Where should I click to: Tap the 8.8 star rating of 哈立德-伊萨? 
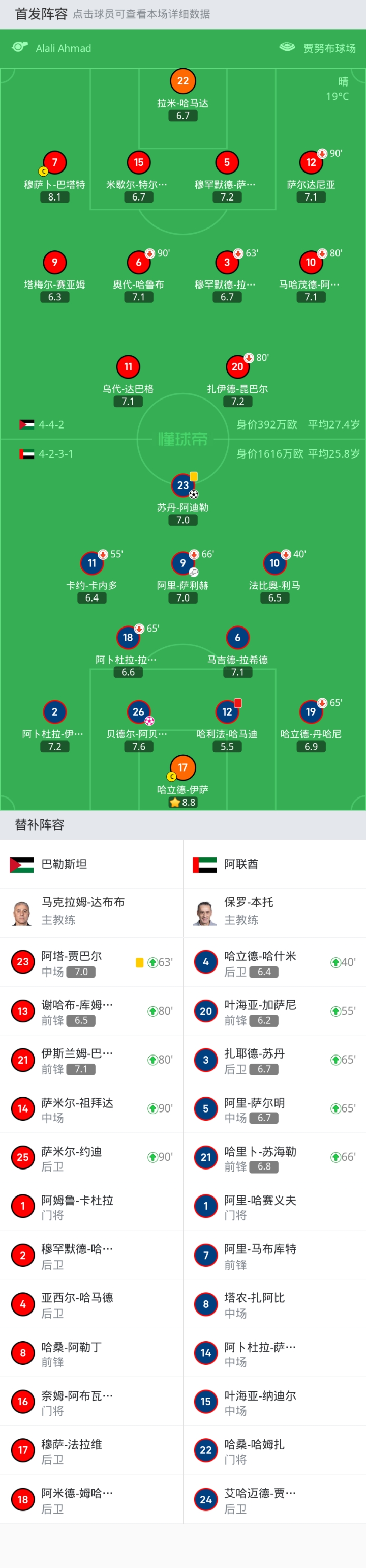pos(183,802)
